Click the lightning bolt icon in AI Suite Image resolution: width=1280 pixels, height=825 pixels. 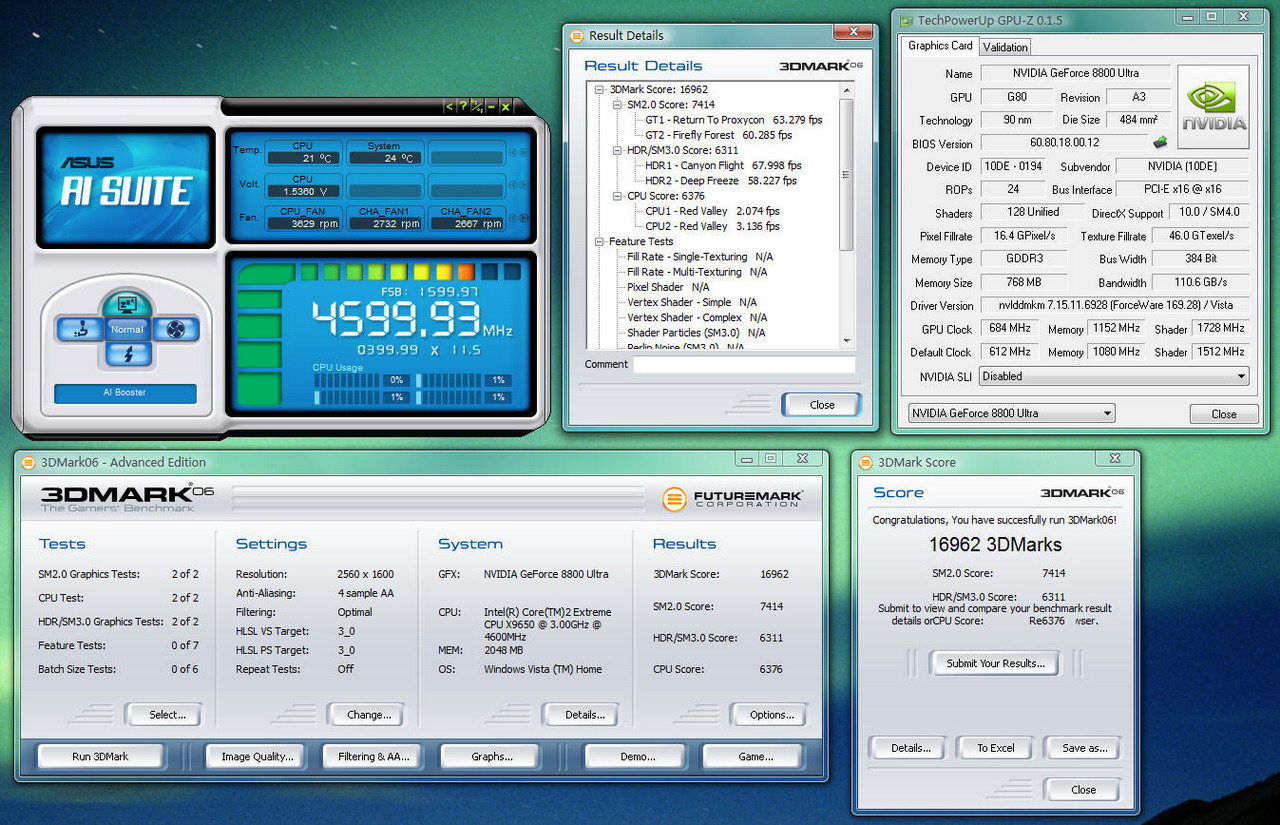point(127,354)
